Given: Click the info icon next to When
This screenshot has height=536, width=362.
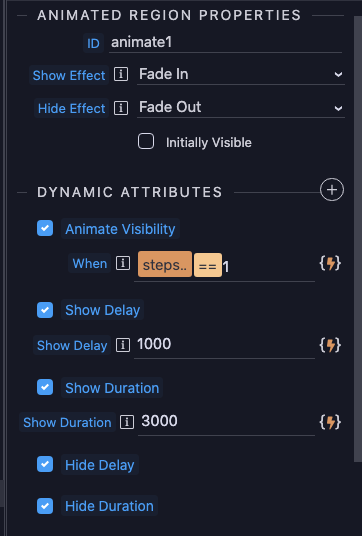Looking at the screenshot, I should pyautogui.click(x=123, y=263).
